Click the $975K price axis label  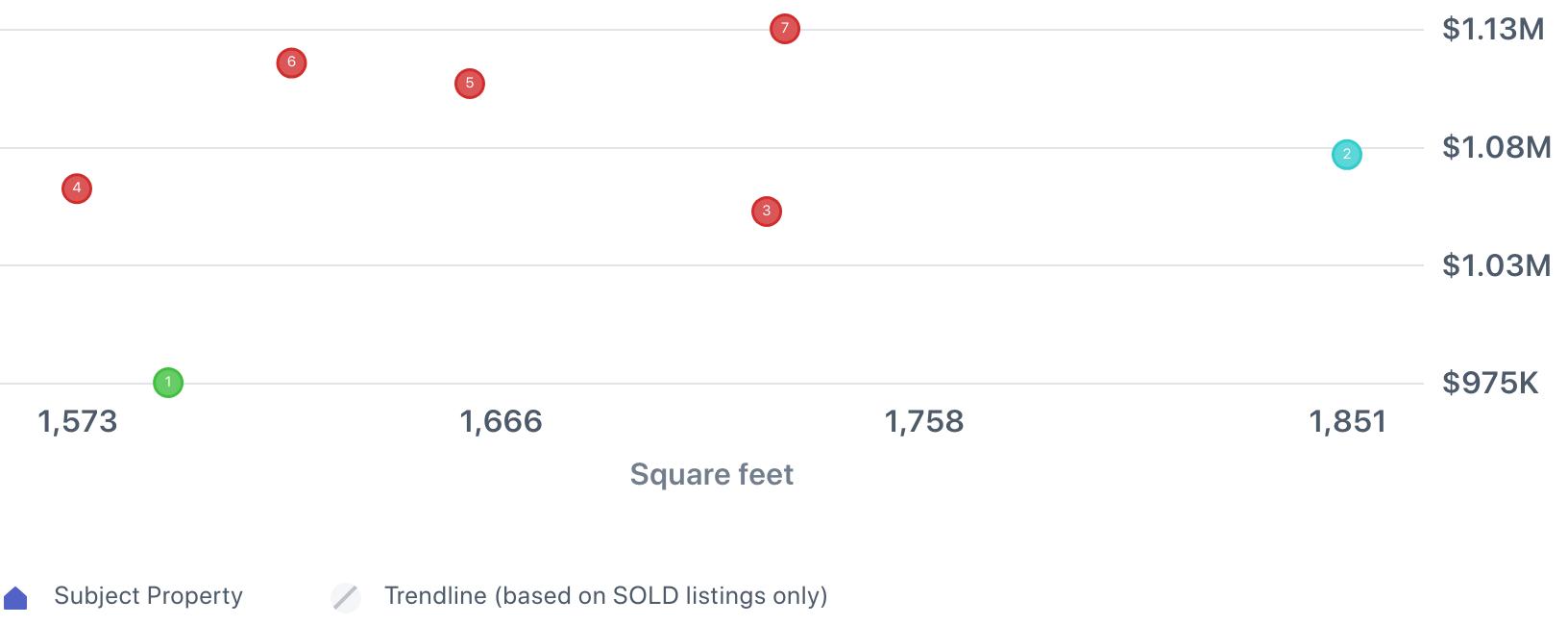pyautogui.click(x=1490, y=383)
